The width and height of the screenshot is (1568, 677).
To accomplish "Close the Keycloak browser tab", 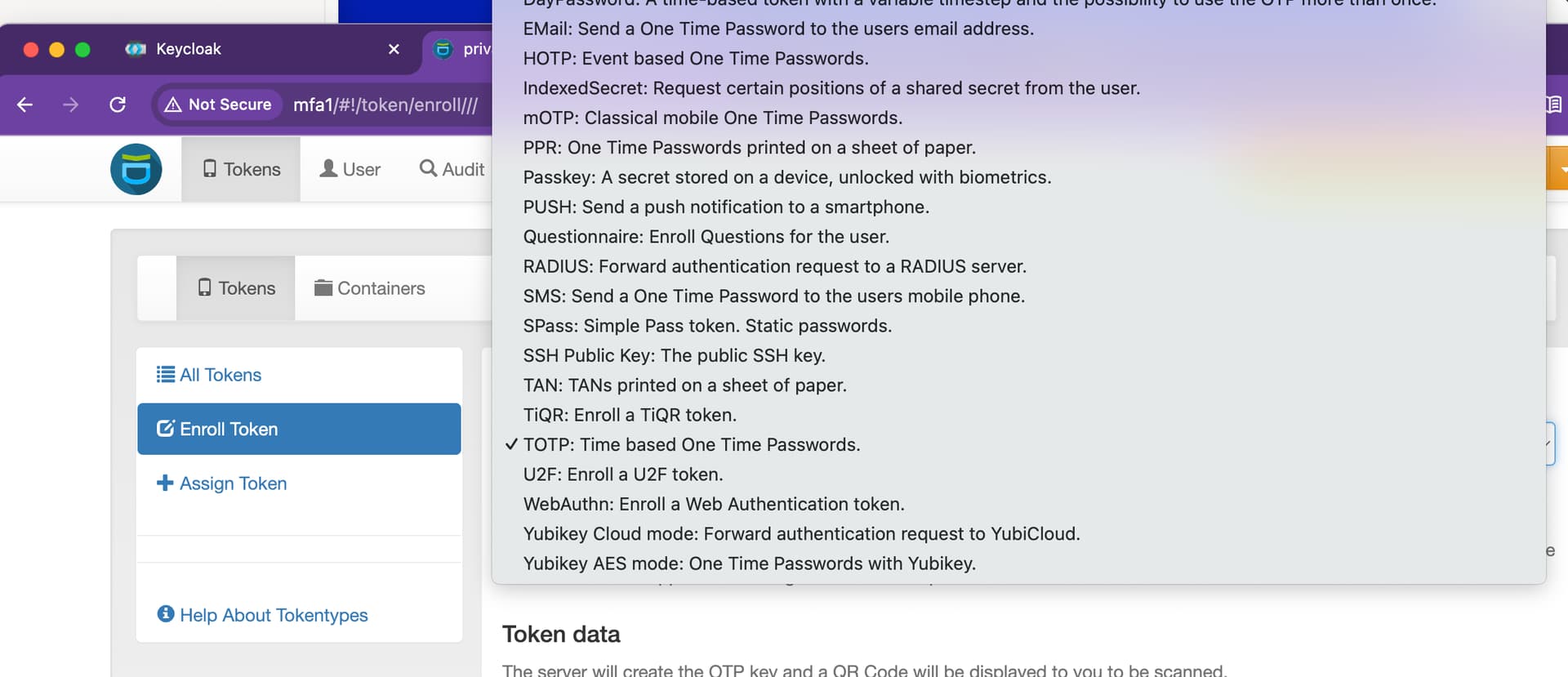I will point(394,49).
